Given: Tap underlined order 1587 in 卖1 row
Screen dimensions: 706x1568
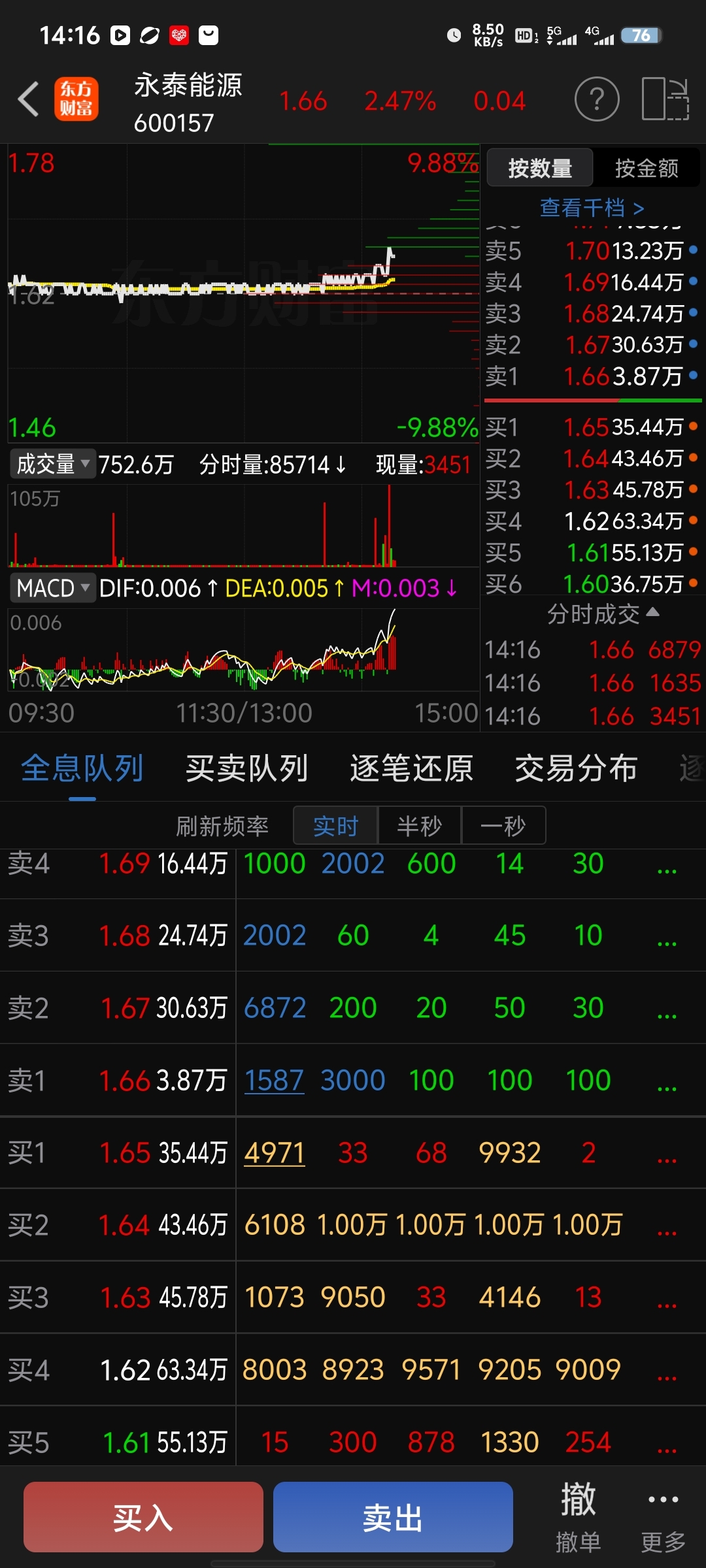Looking at the screenshot, I should point(274,1080).
